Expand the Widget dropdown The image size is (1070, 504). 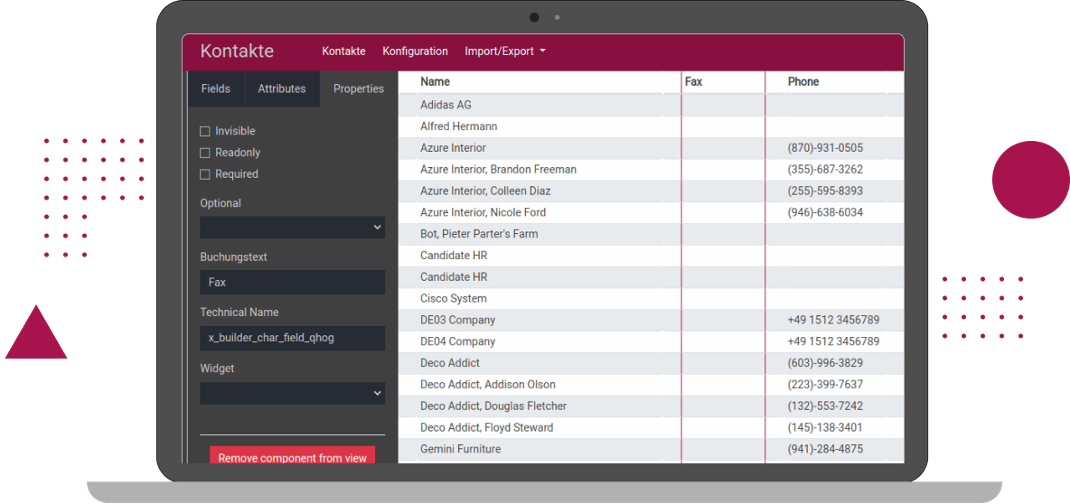292,393
